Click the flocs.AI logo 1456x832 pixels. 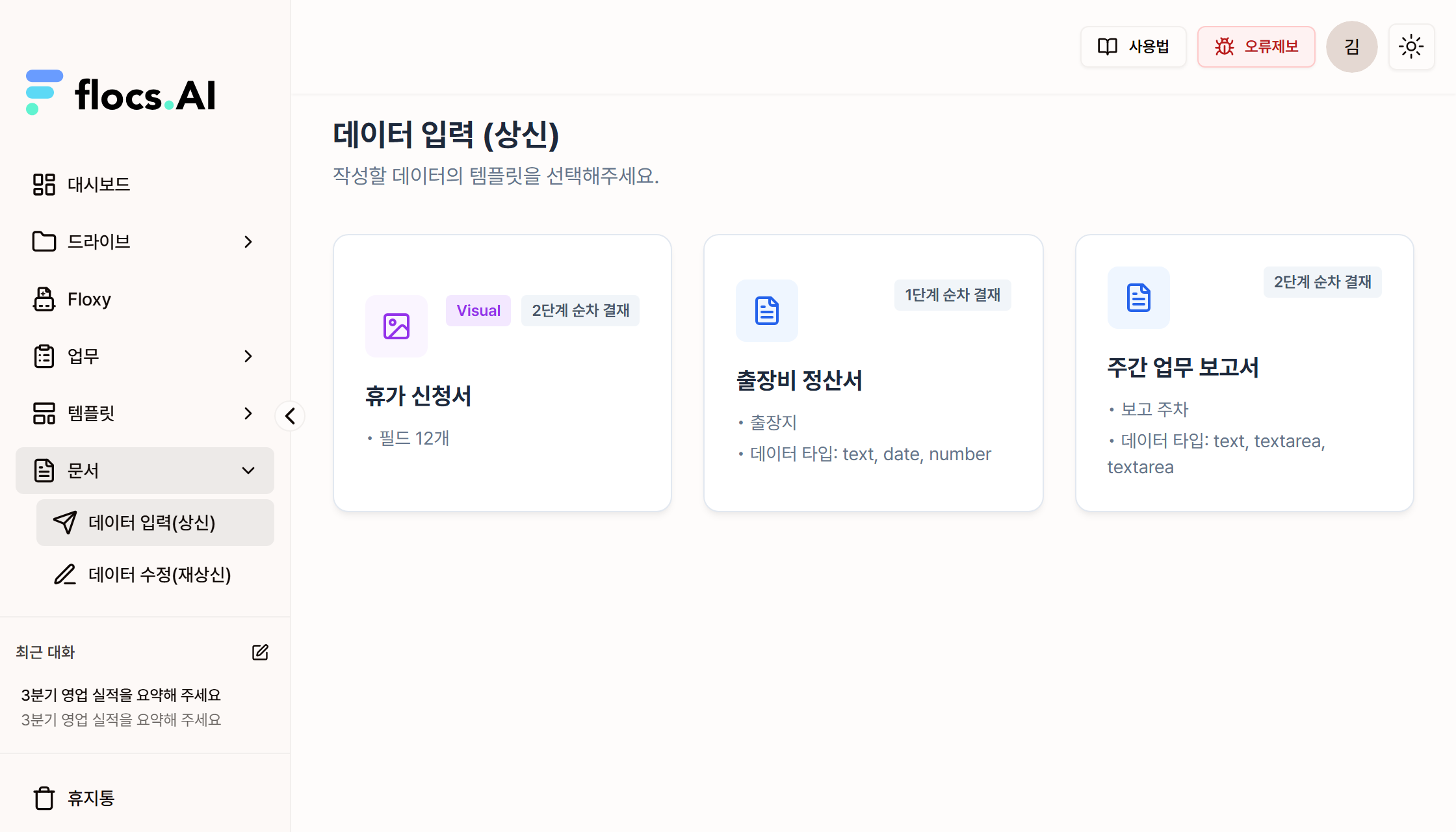pyautogui.click(x=120, y=93)
